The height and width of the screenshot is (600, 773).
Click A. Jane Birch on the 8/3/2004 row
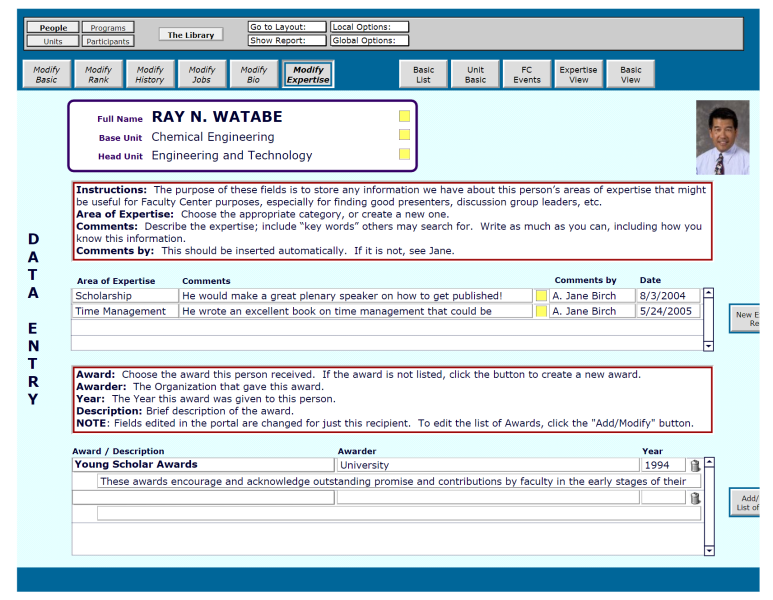(592, 296)
